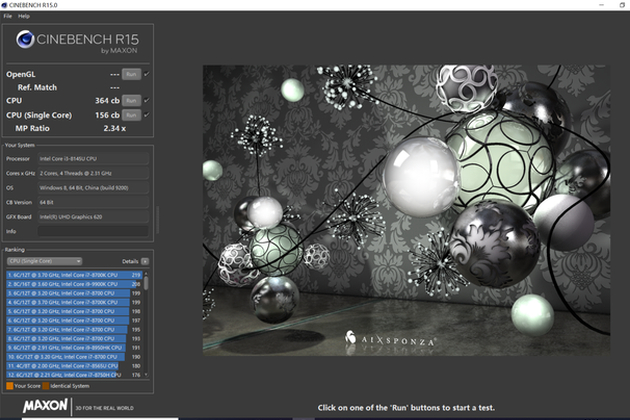Select rank 12 i7-8750H entry

coord(74,375)
